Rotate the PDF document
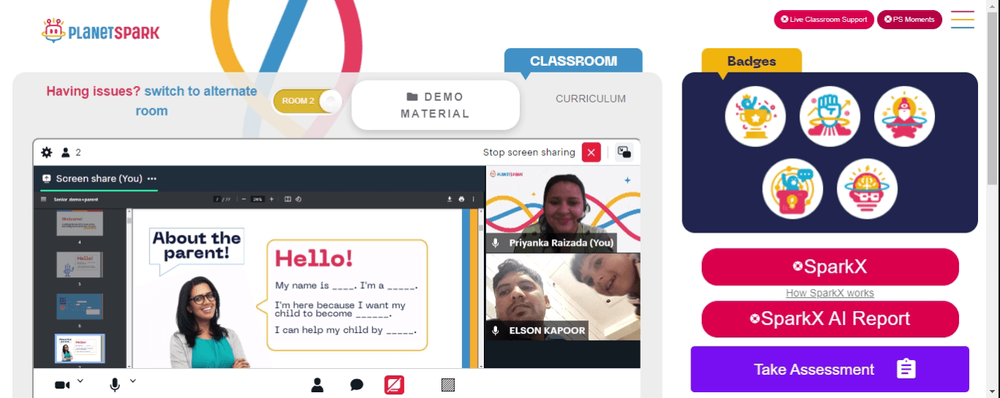The height and width of the screenshot is (398, 1000). pyautogui.click(x=298, y=199)
